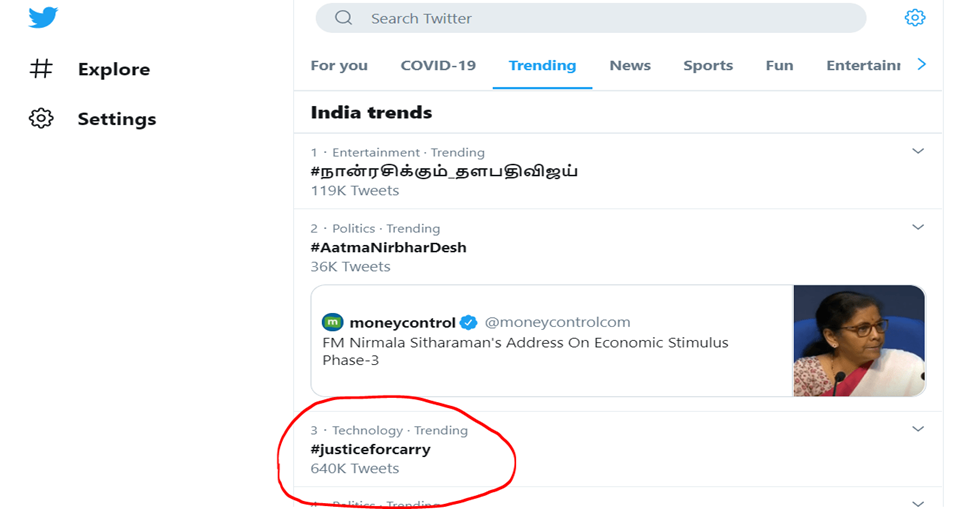Click the search magnifier icon
Image resolution: width=975 pixels, height=509 pixels.
click(343, 18)
